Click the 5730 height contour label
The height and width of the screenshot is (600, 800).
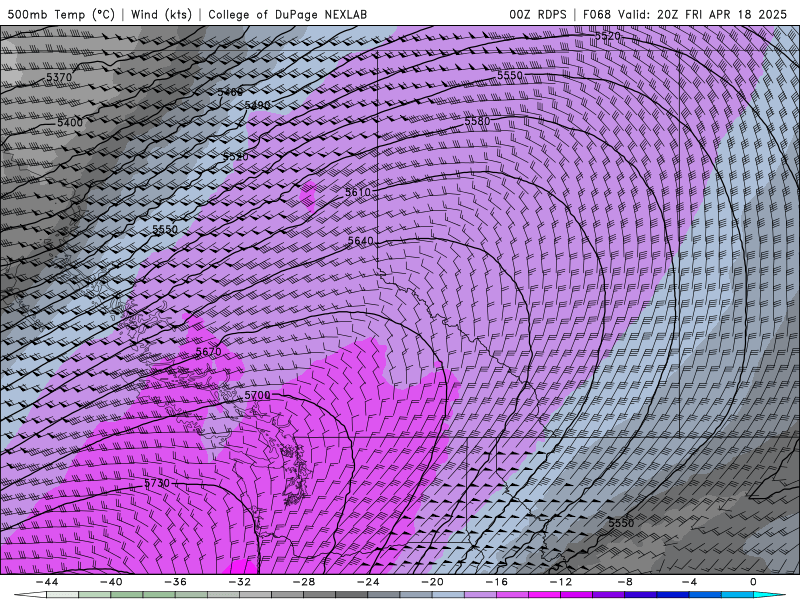point(157,483)
